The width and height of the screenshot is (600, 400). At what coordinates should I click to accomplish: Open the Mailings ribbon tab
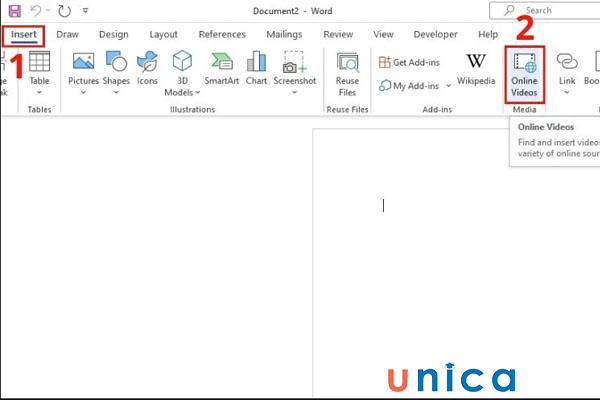(x=283, y=34)
